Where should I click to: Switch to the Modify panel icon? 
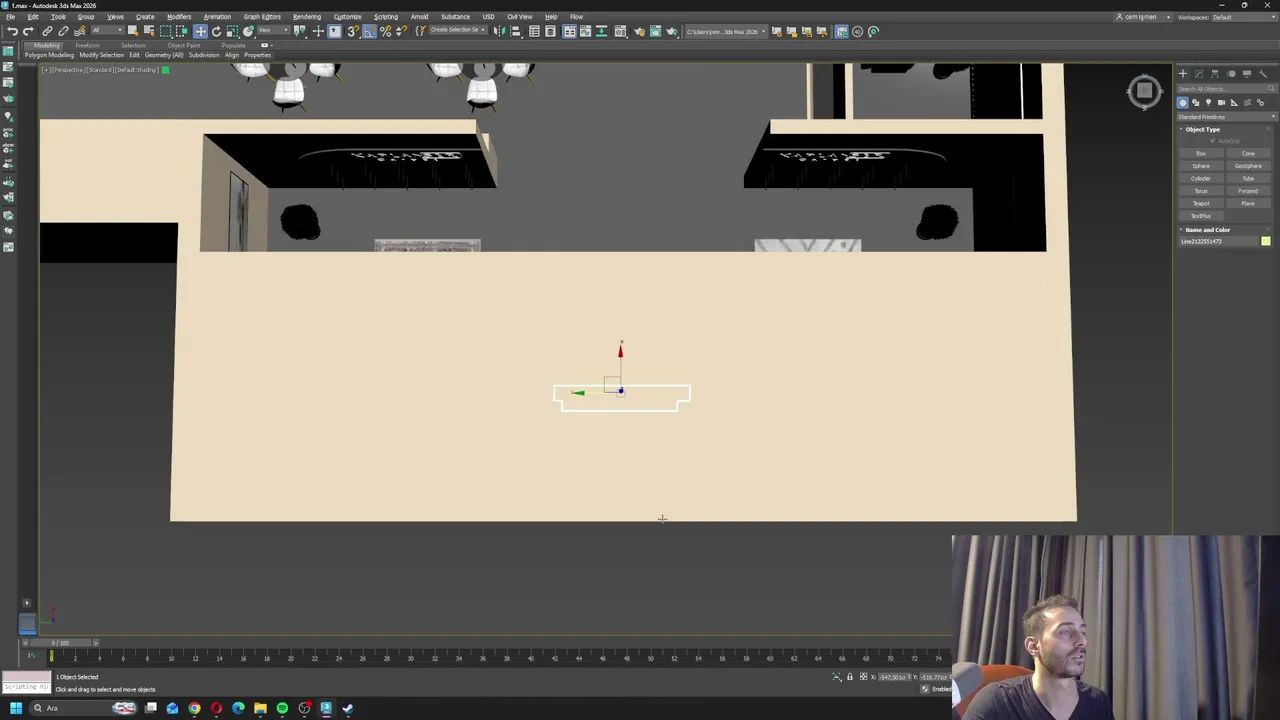point(1199,74)
